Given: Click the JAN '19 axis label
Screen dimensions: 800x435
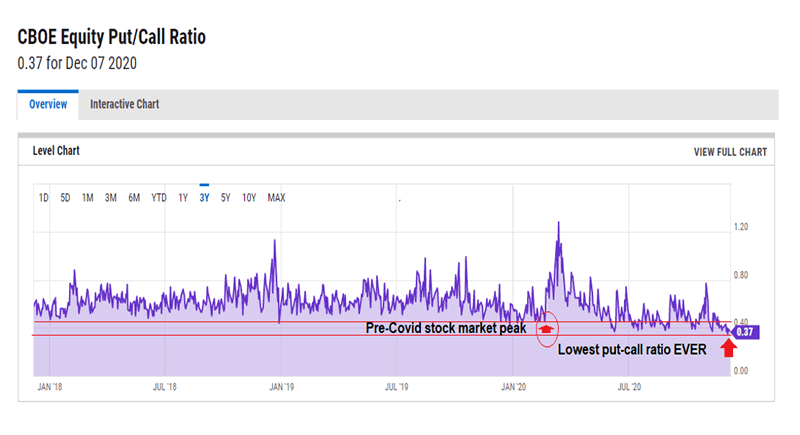Looking at the screenshot, I should [x=283, y=384].
